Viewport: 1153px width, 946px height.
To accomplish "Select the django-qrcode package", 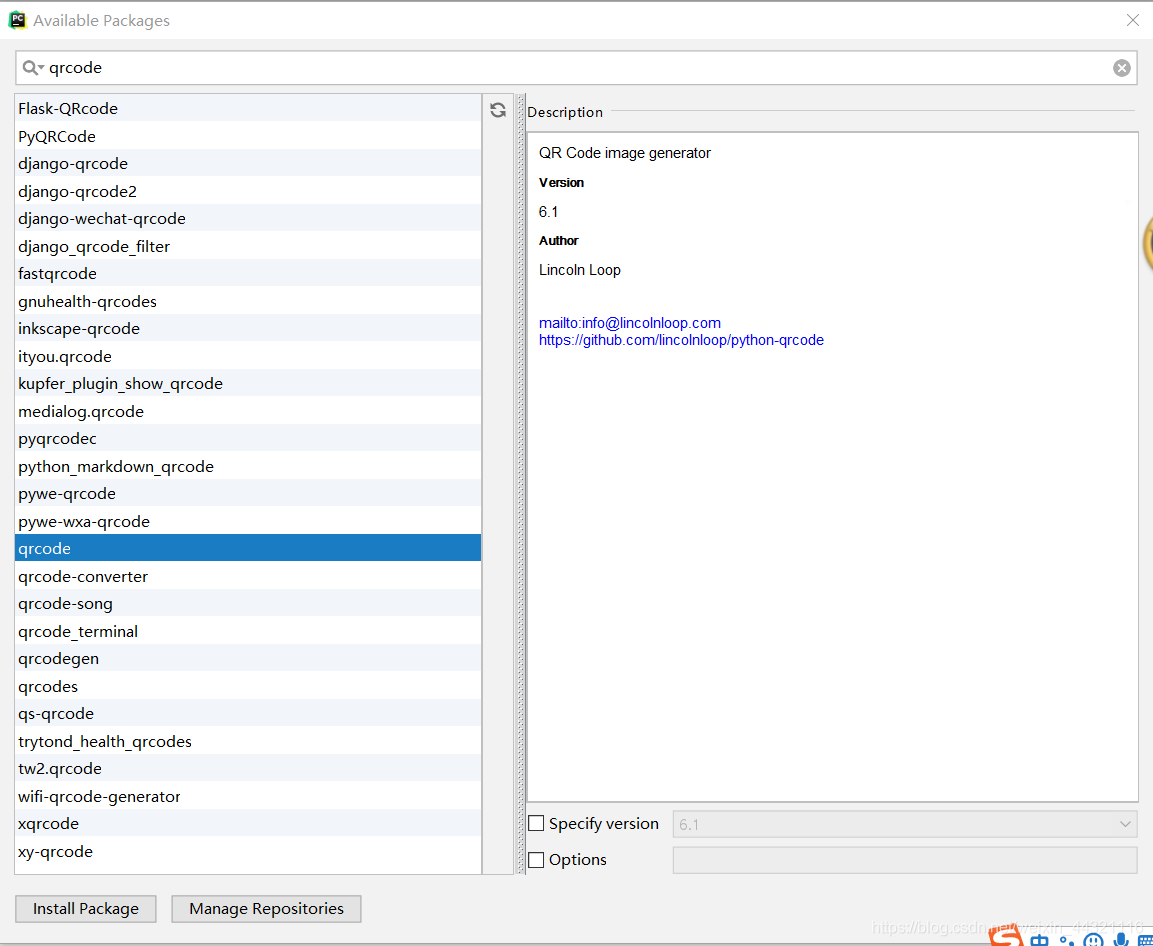I will 248,163.
